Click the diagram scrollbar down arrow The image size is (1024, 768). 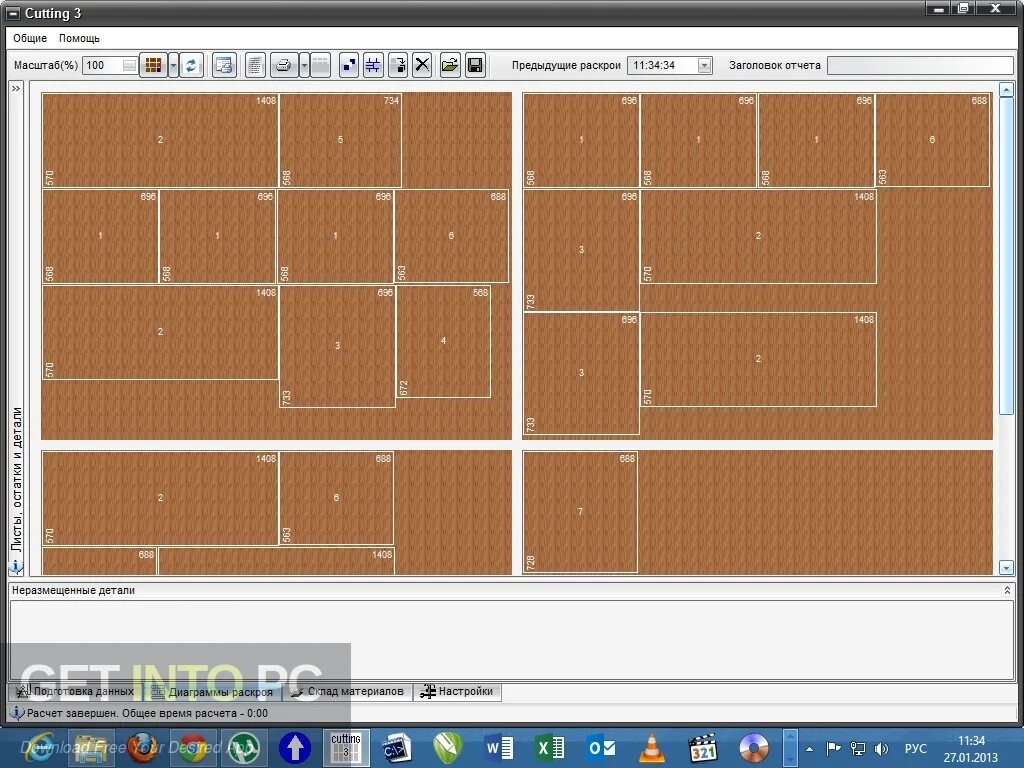pyautogui.click(x=1006, y=568)
